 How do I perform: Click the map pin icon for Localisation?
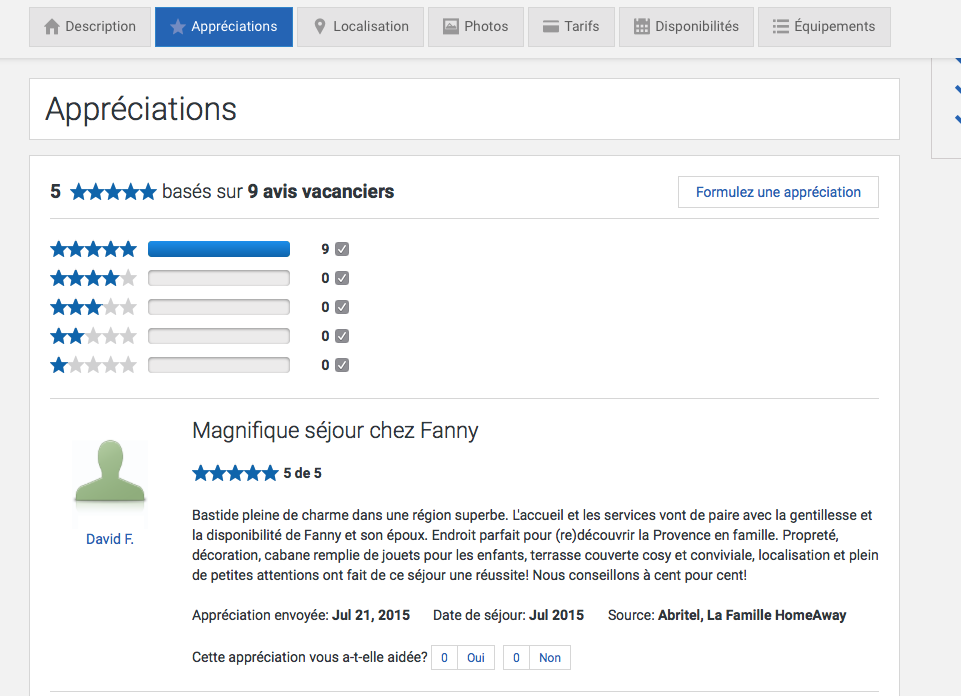click(x=320, y=27)
